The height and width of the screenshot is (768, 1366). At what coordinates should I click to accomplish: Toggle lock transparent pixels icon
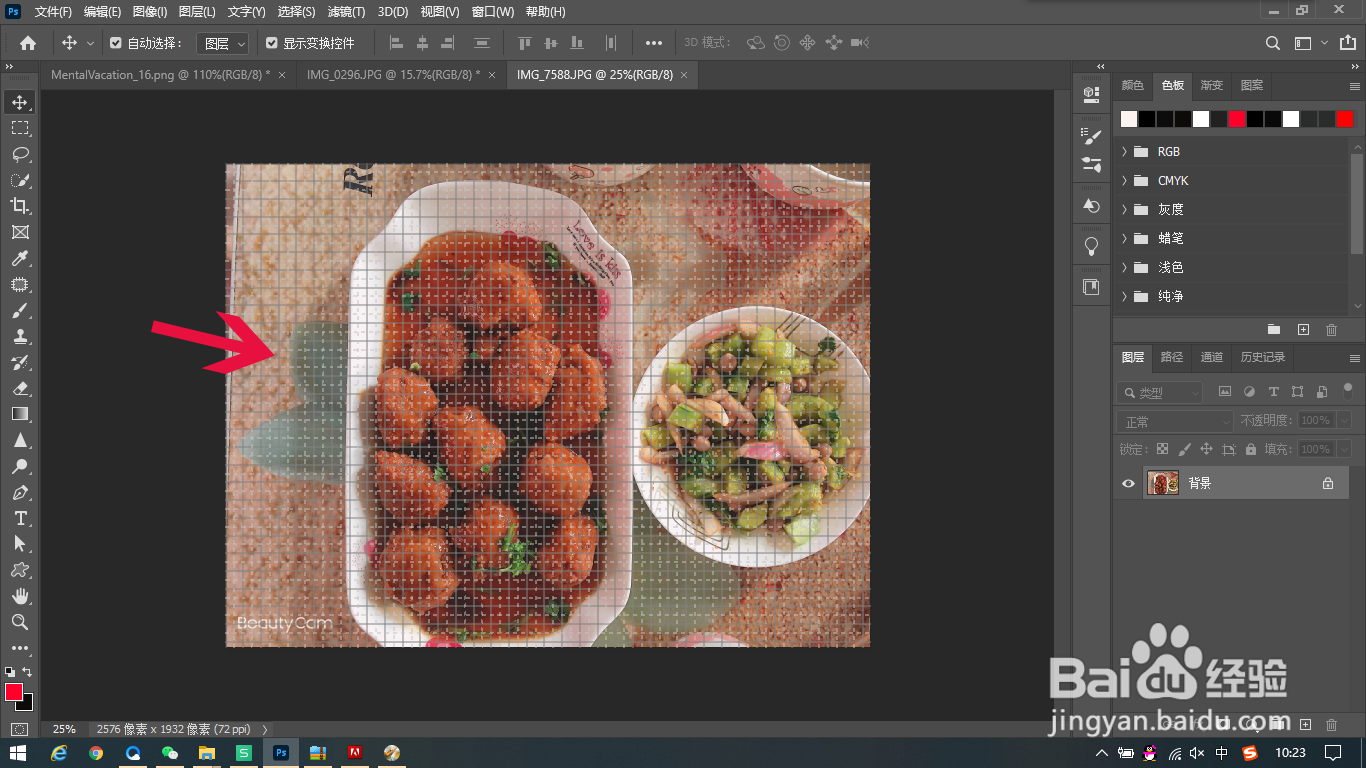(x=1162, y=449)
